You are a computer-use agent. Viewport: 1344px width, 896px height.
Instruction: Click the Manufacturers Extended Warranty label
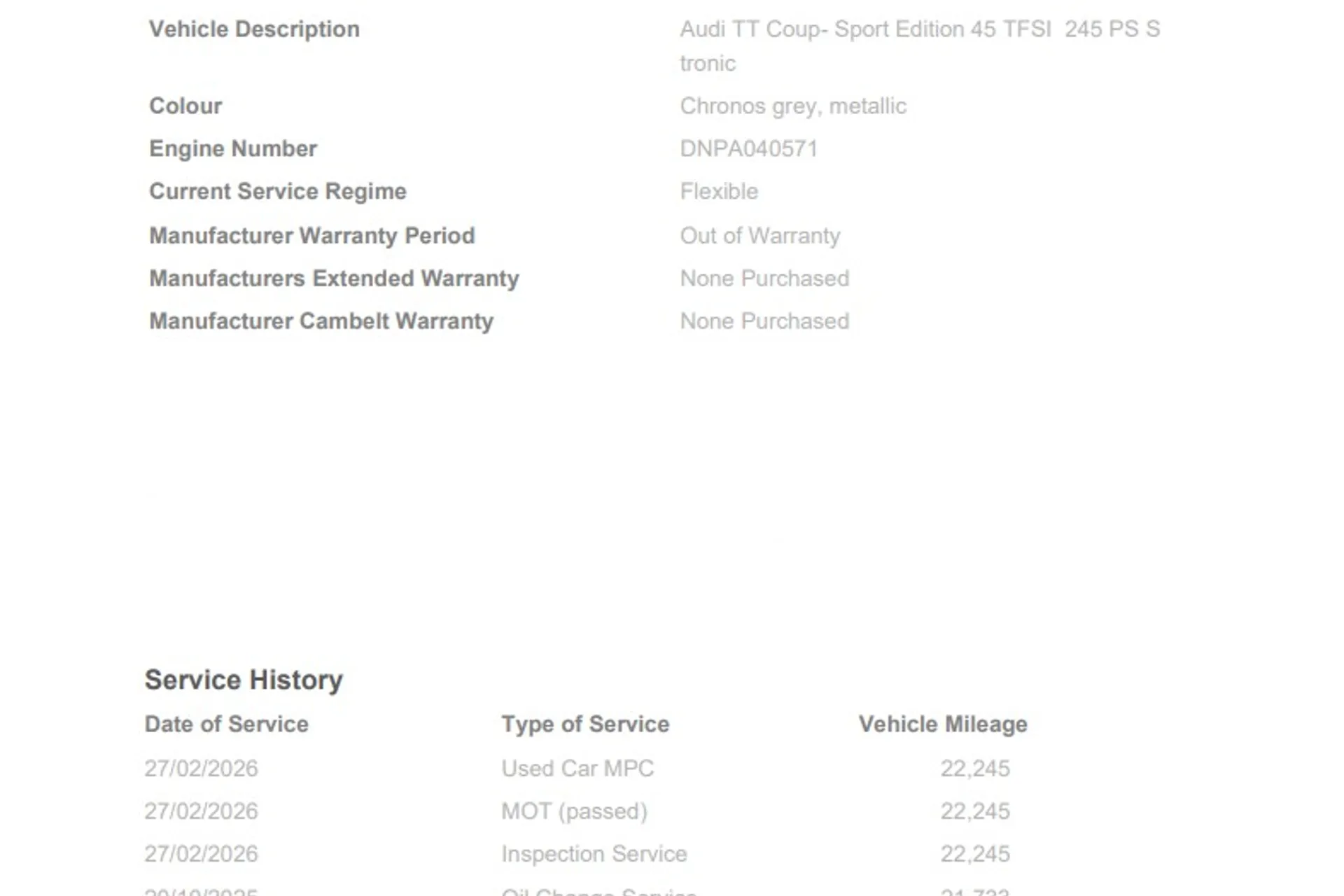point(334,279)
